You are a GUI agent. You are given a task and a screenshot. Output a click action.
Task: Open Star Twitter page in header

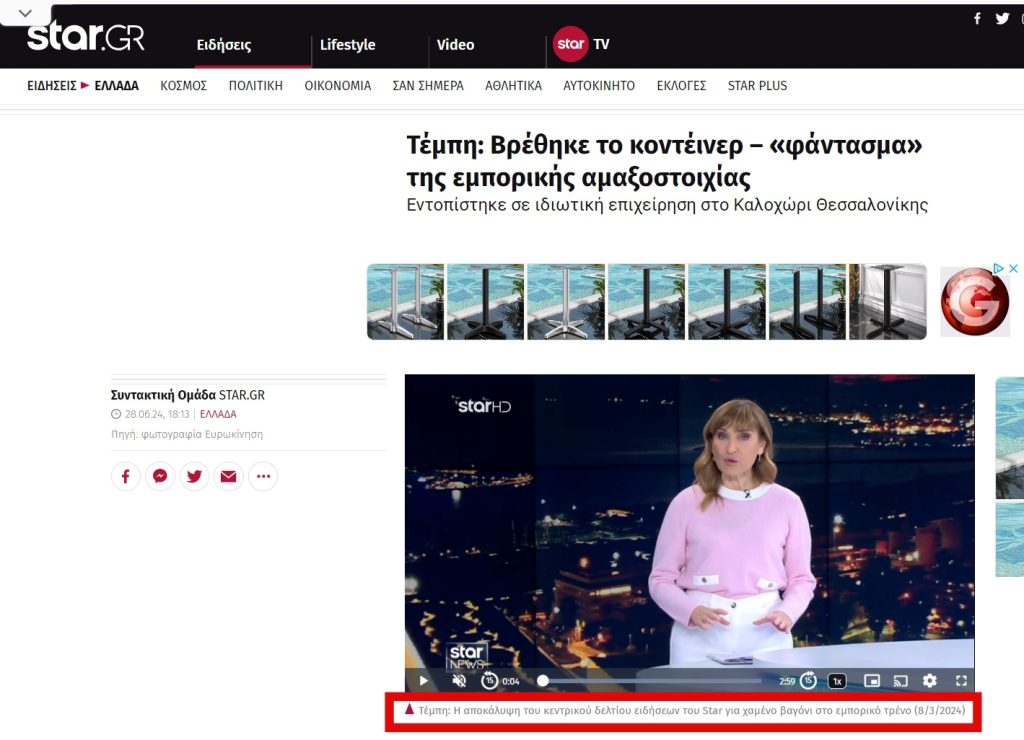tap(1002, 18)
